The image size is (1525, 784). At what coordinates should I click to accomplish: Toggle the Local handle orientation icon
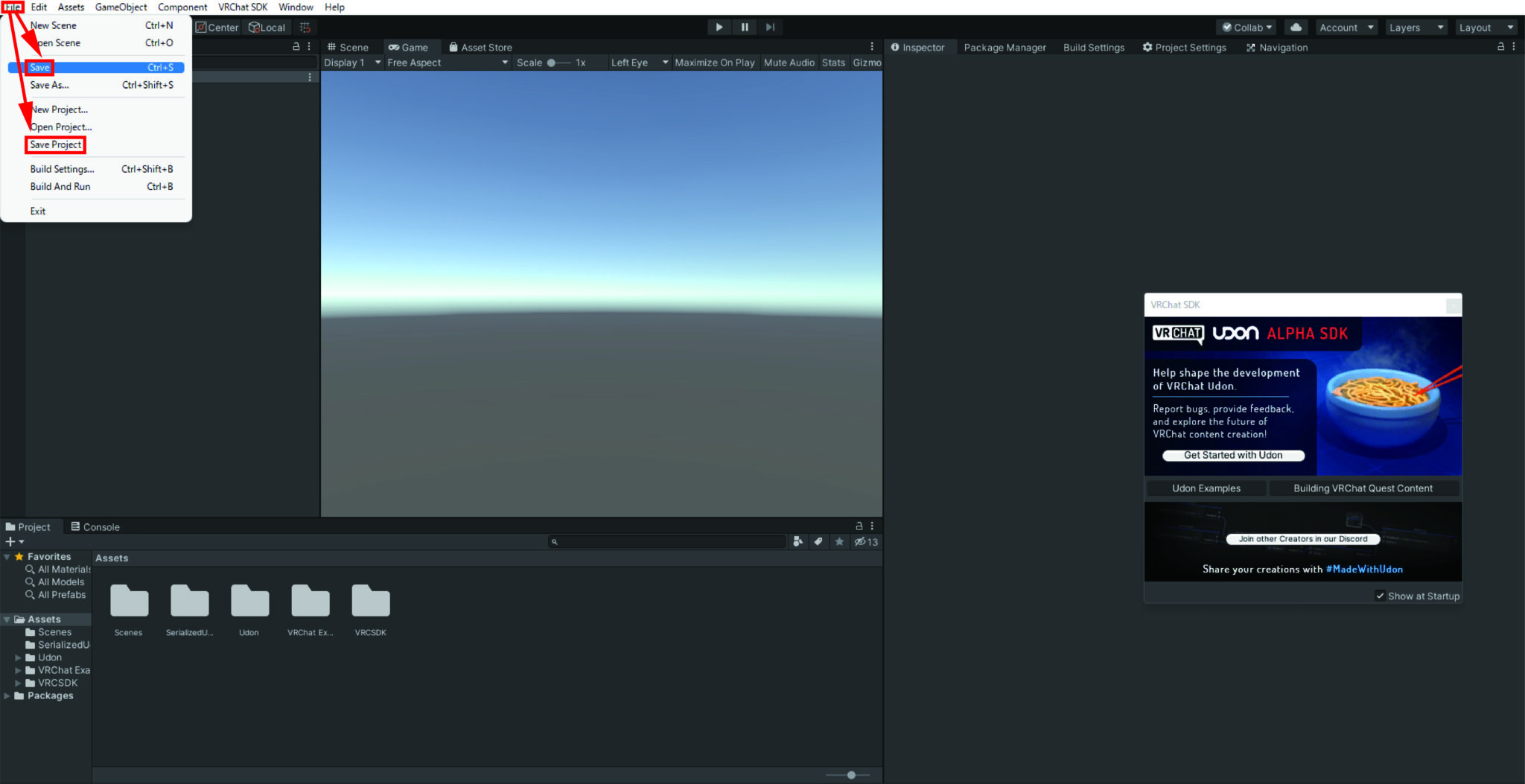pos(267,27)
